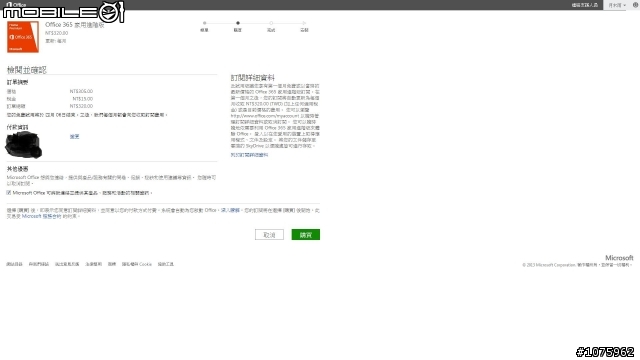640x360 pixels.
Task: Select the final arrow step marker
Action: pos(304,23)
